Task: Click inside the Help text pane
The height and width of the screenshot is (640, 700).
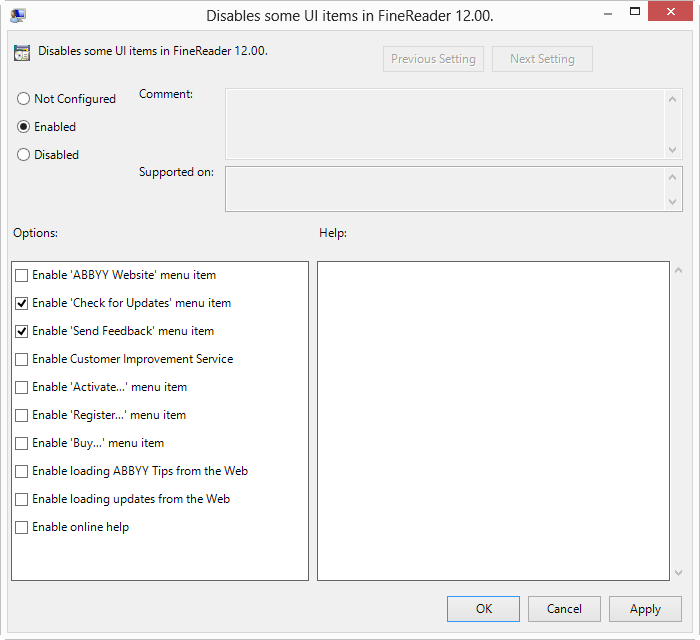Action: 493,421
